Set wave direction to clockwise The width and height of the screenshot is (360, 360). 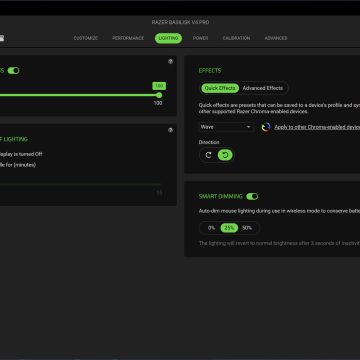(209, 155)
